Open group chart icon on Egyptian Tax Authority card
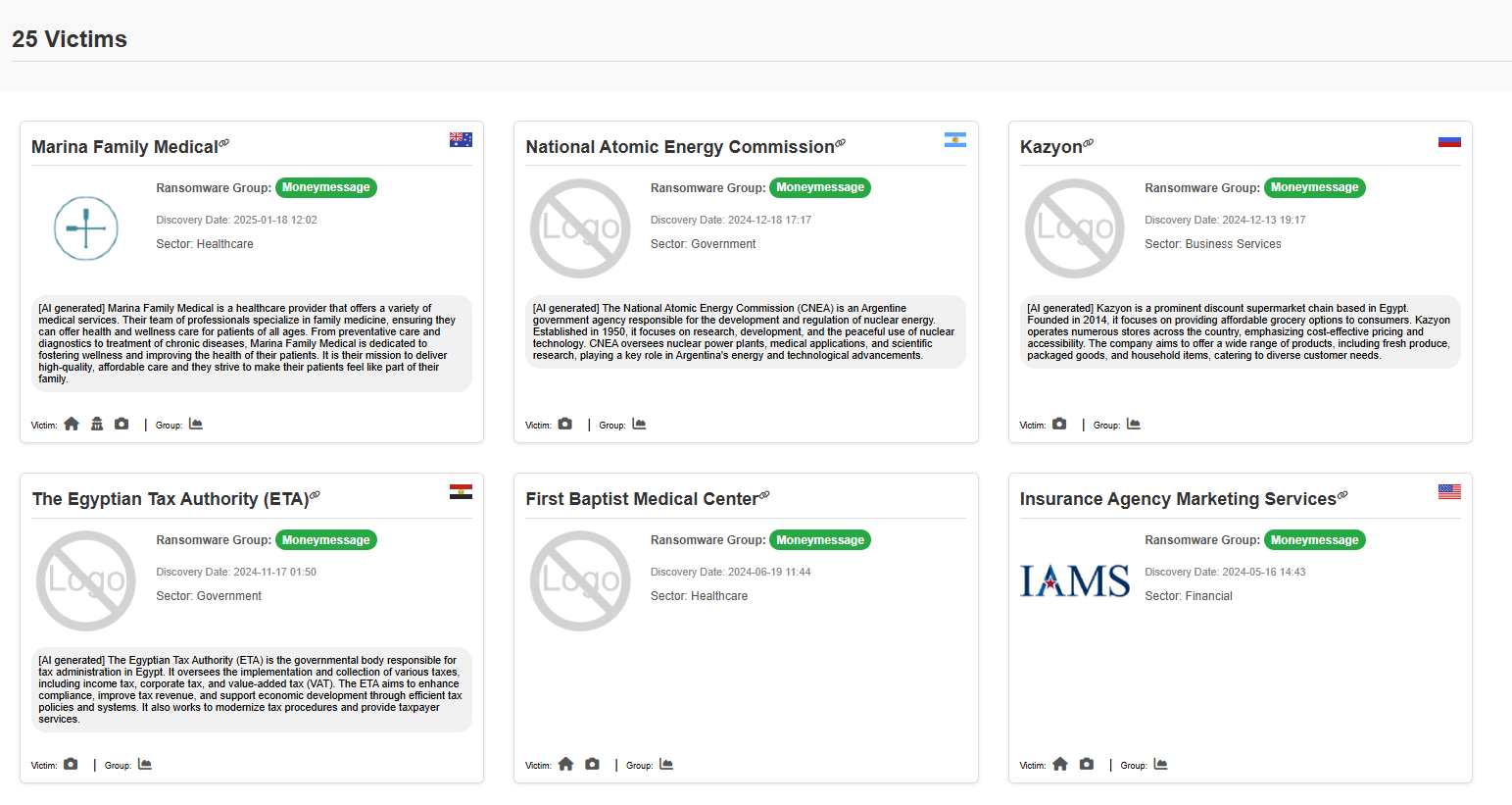The image size is (1512, 805). (145, 764)
